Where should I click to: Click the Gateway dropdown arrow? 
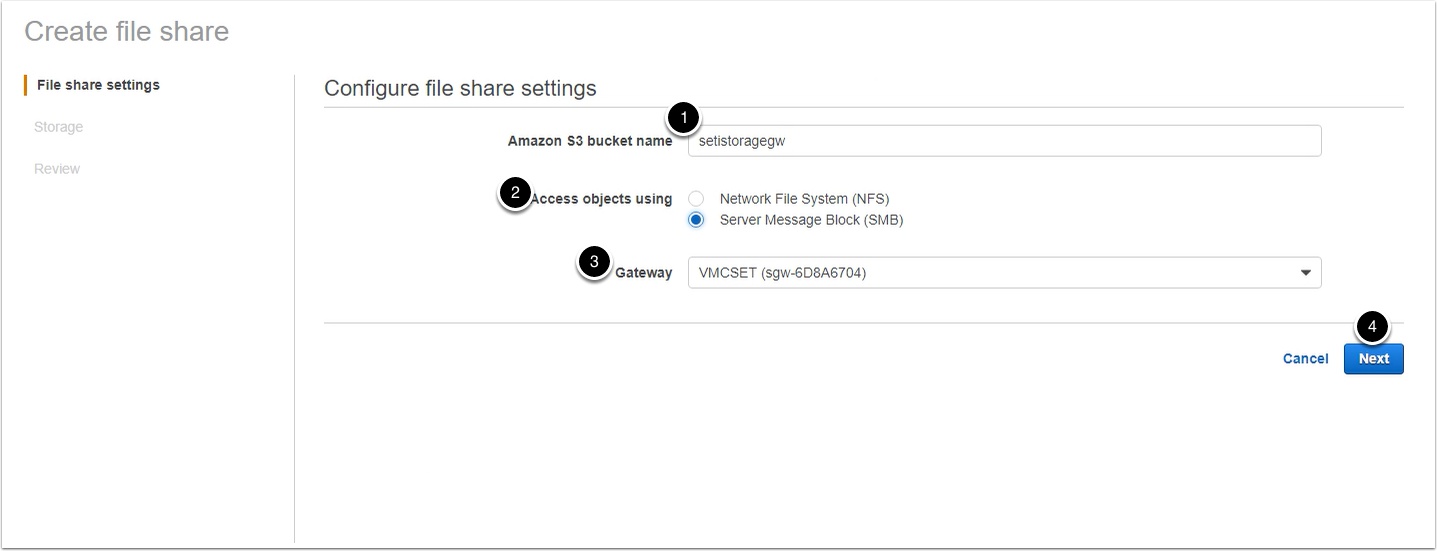(1305, 273)
